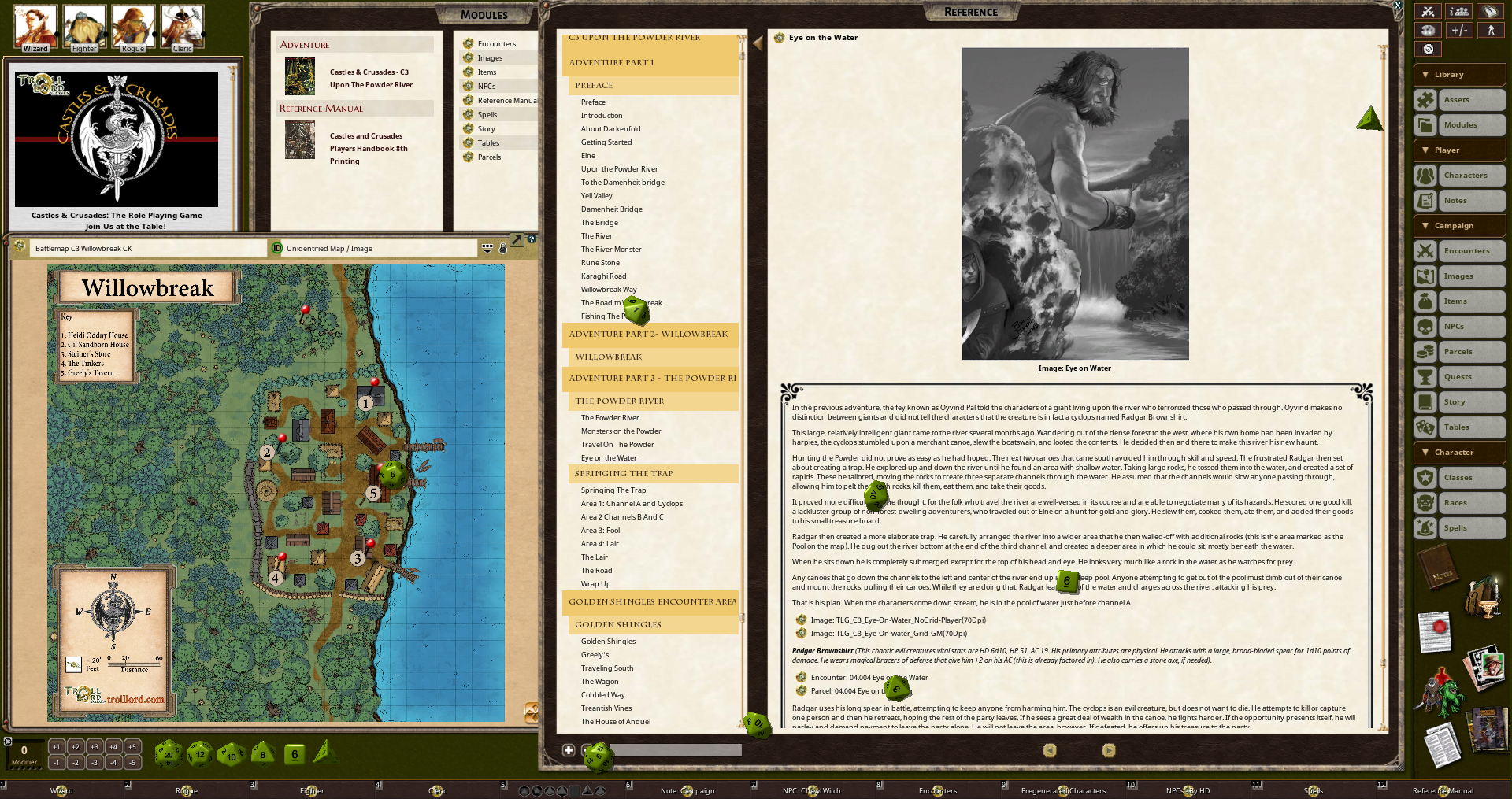
Task: Click the Story book icon in sidebar
Action: pyautogui.click(x=1425, y=402)
